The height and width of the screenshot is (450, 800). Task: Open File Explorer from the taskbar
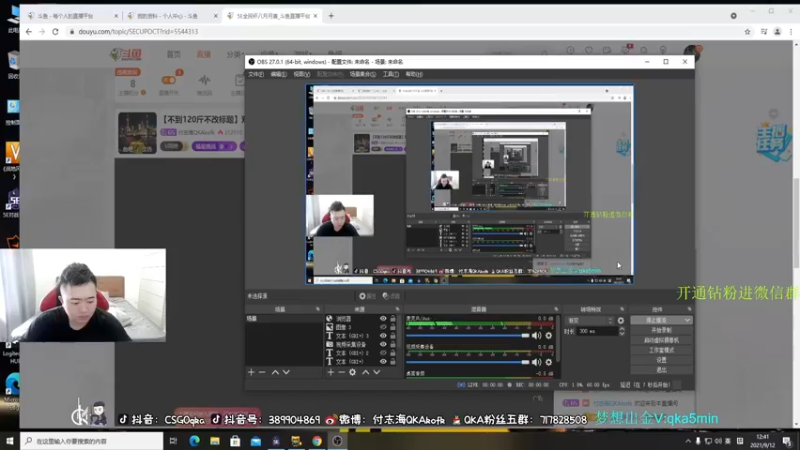[215, 441]
